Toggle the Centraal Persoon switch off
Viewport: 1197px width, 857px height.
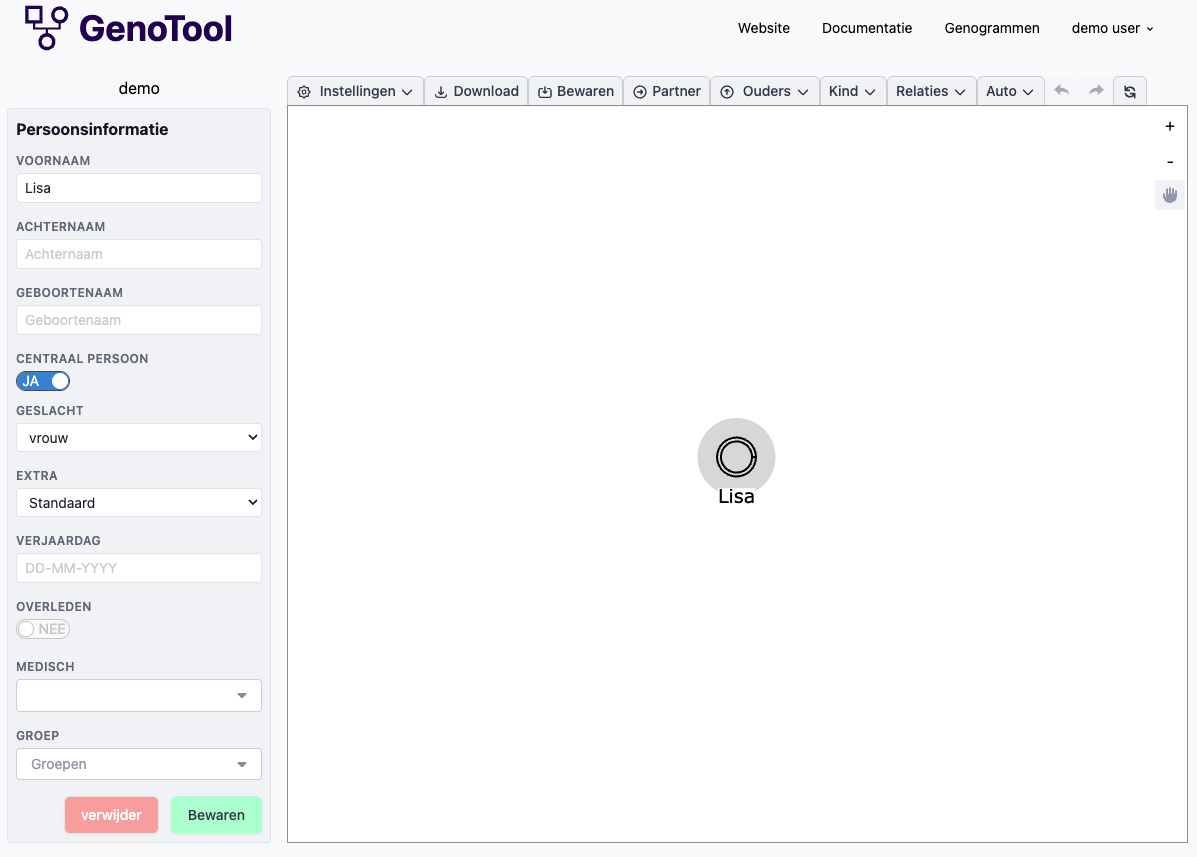coord(43,381)
